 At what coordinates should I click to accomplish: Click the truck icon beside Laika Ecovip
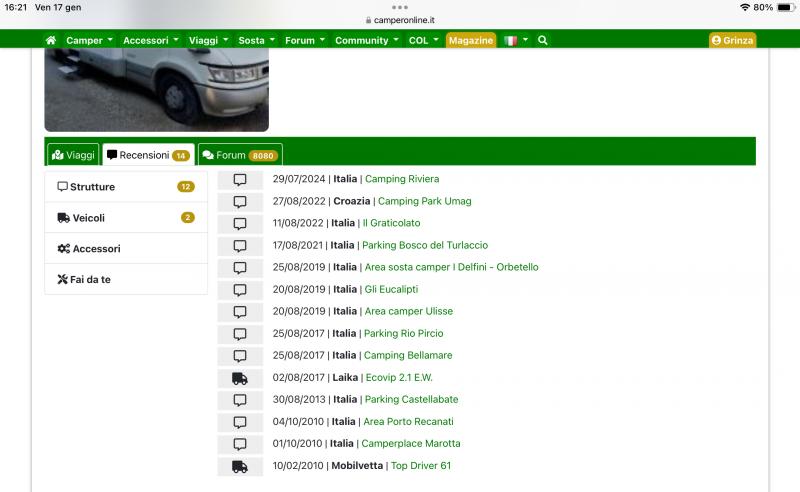[240, 378]
